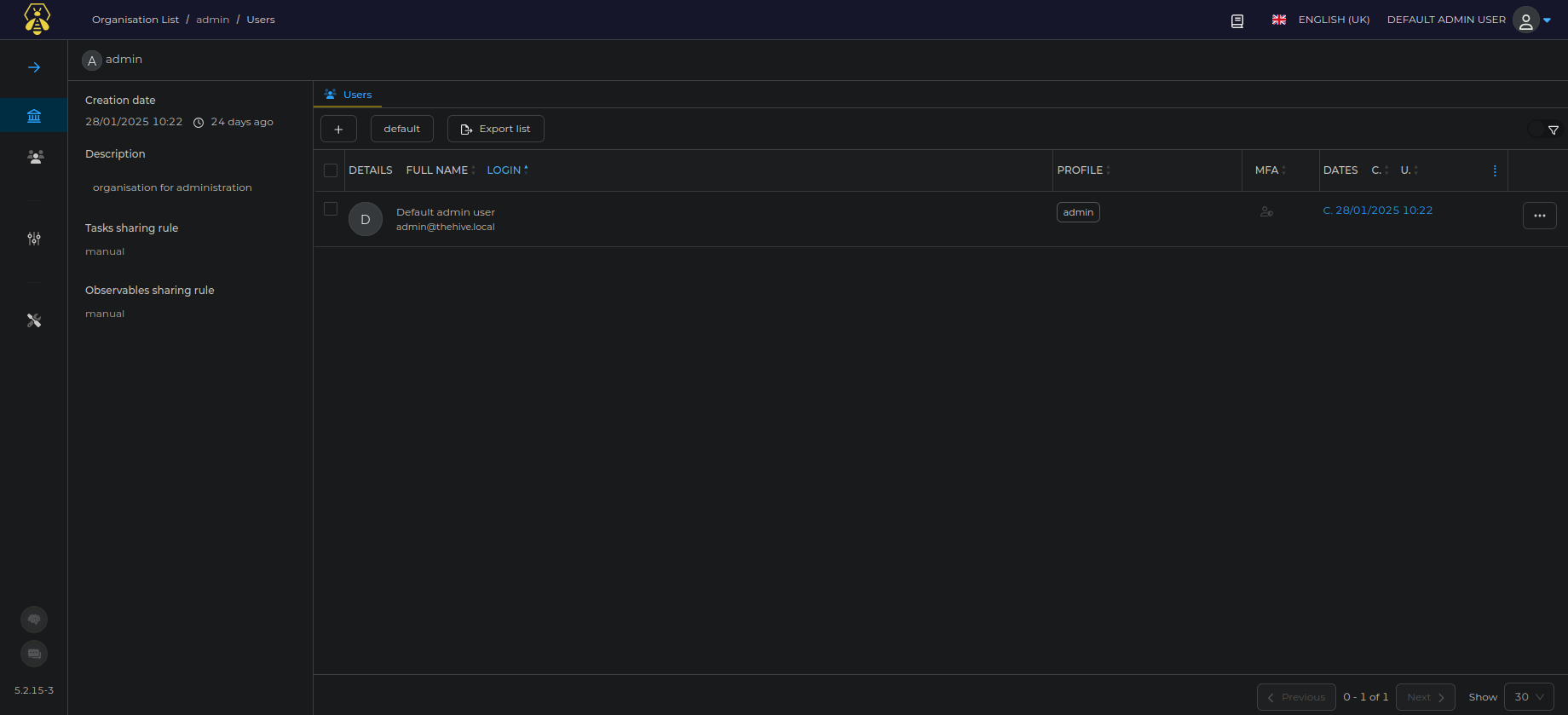The height and width of the screenshot is (715, 1568).
Task: Click the UK flag language icon
Action: (x=1279, y=20)
